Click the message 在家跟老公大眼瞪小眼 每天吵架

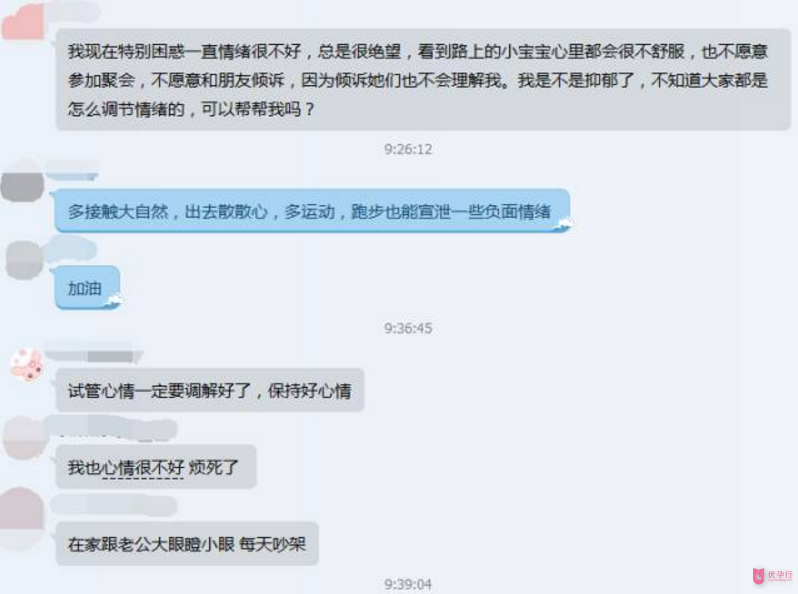[187, 544]
